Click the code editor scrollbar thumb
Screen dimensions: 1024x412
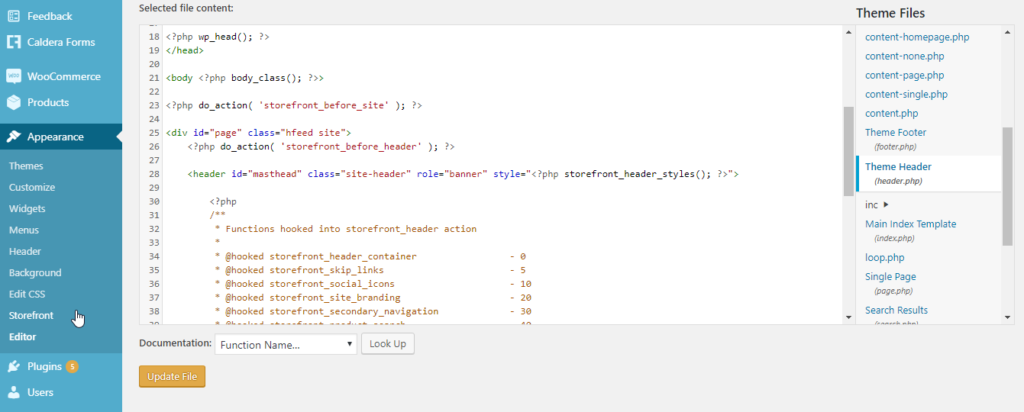848,151
